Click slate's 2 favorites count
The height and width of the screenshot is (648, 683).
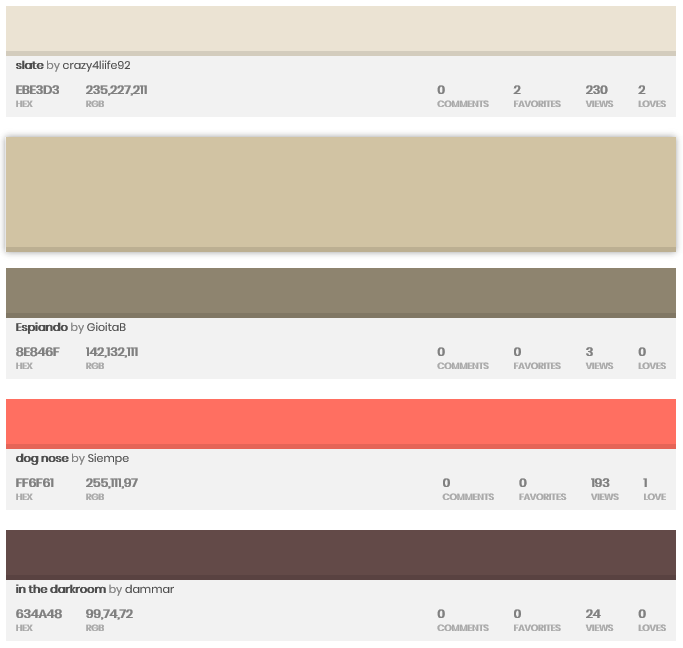pos(517,90)
